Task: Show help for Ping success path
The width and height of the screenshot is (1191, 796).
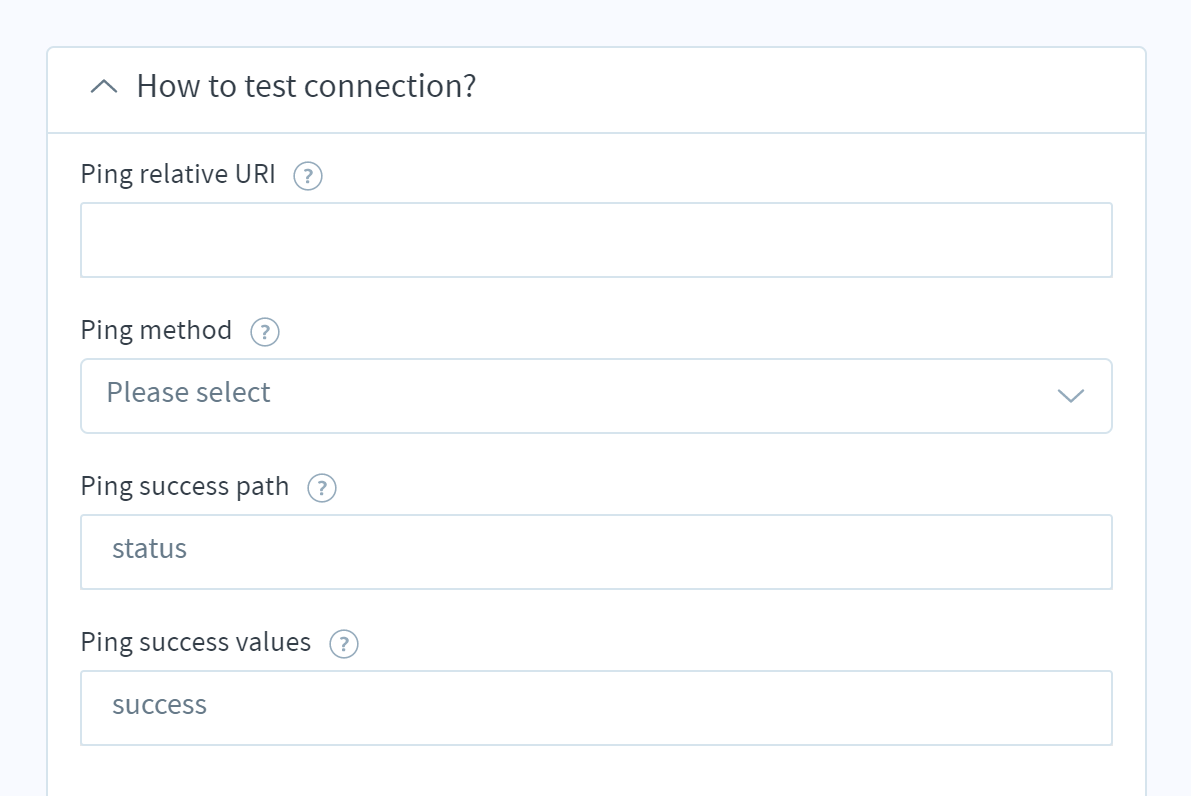Action: tap(322, 488)
